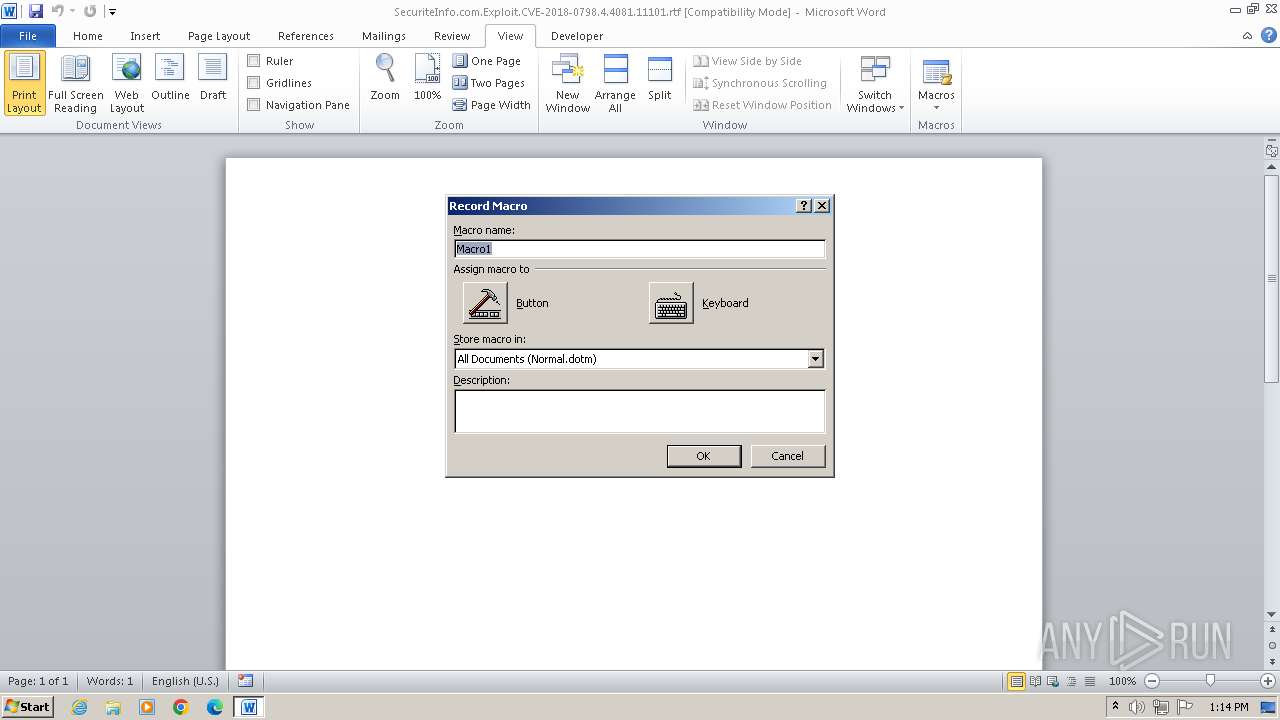Switch to Web Layout view
1280x720 pixels.
[x=127, y=84]
